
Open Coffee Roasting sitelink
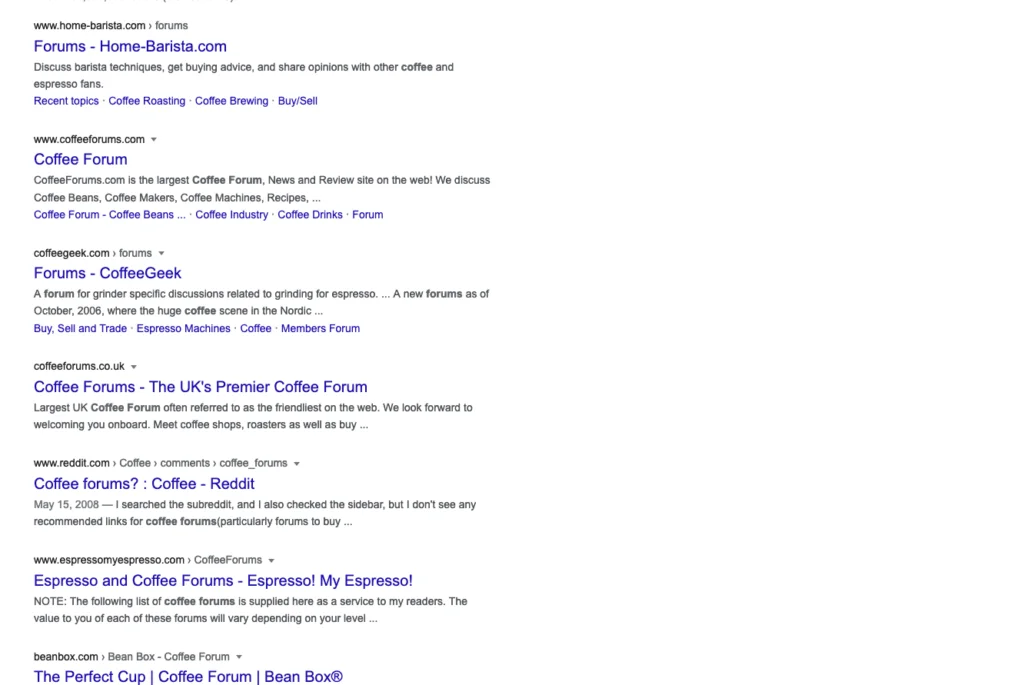(147, 101)
